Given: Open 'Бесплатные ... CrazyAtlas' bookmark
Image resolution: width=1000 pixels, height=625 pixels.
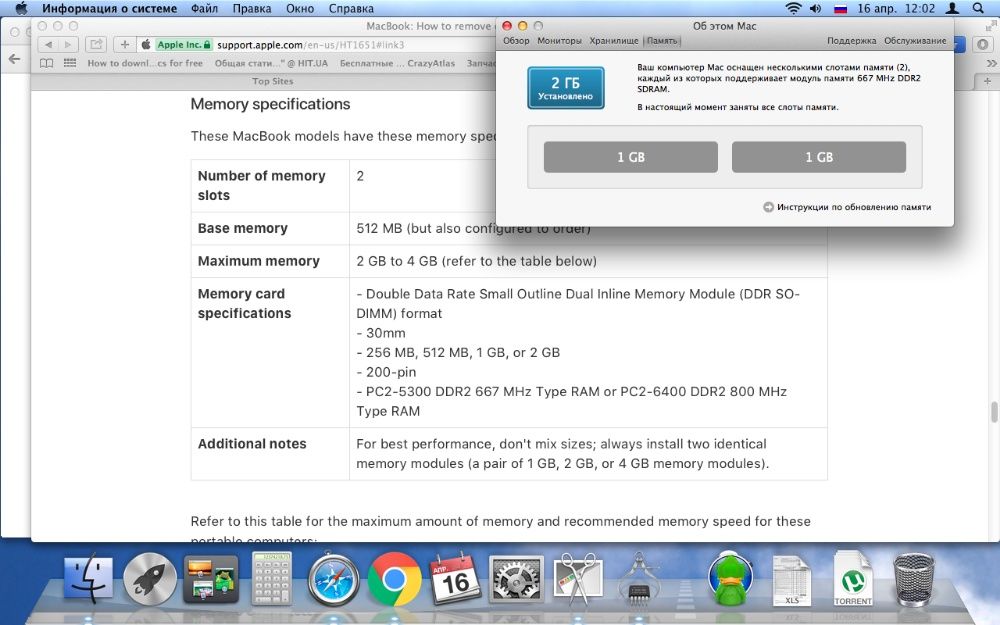Looking at the screenshot, I should [397, 63].
